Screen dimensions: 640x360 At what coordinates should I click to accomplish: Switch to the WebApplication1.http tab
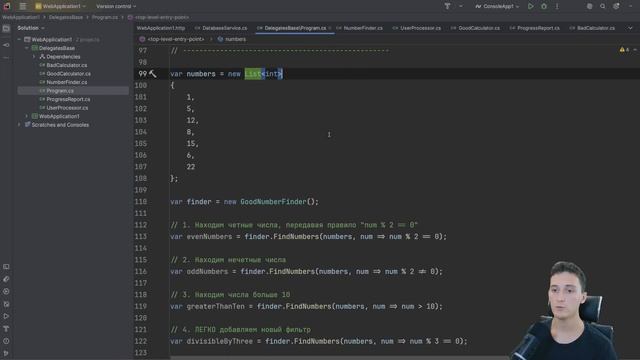click(161, 28)
